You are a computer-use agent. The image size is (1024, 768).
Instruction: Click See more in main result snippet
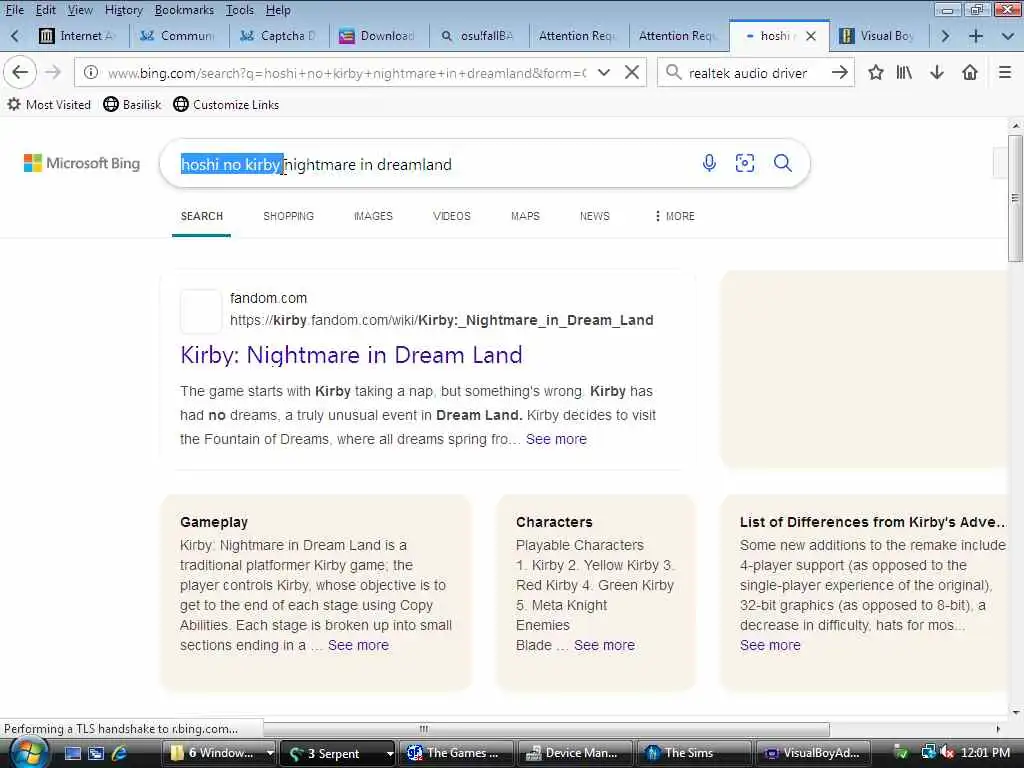[x=556, y=439]
